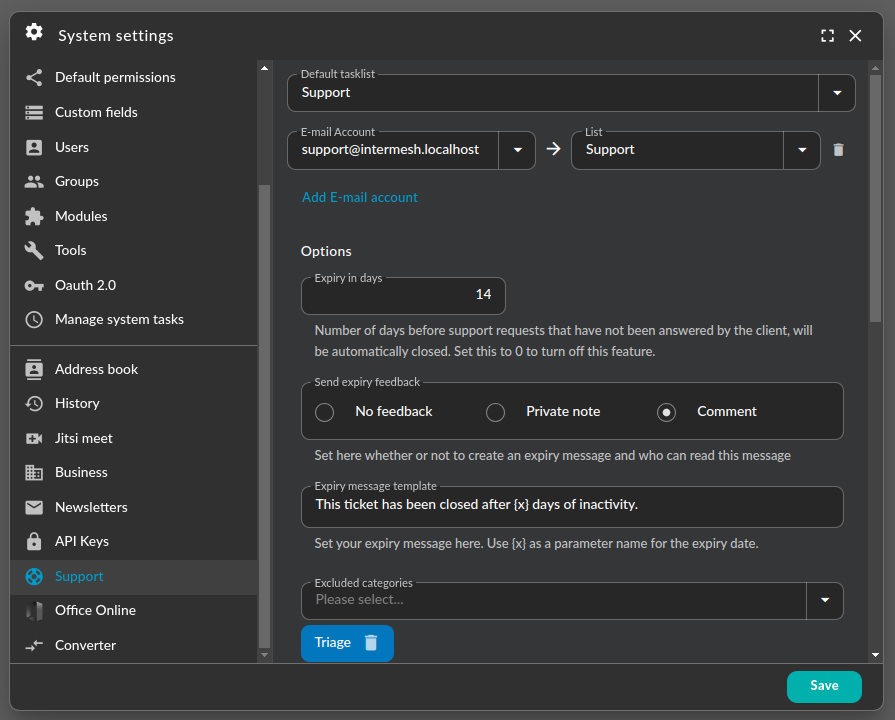Click the Add E-mail account link

point(360,198)
